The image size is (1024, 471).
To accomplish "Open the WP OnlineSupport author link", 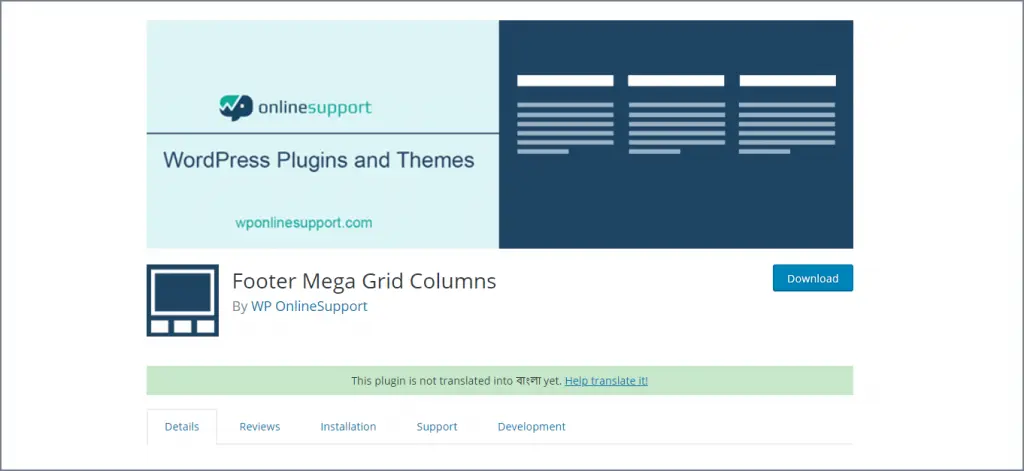I will point(309,306).
